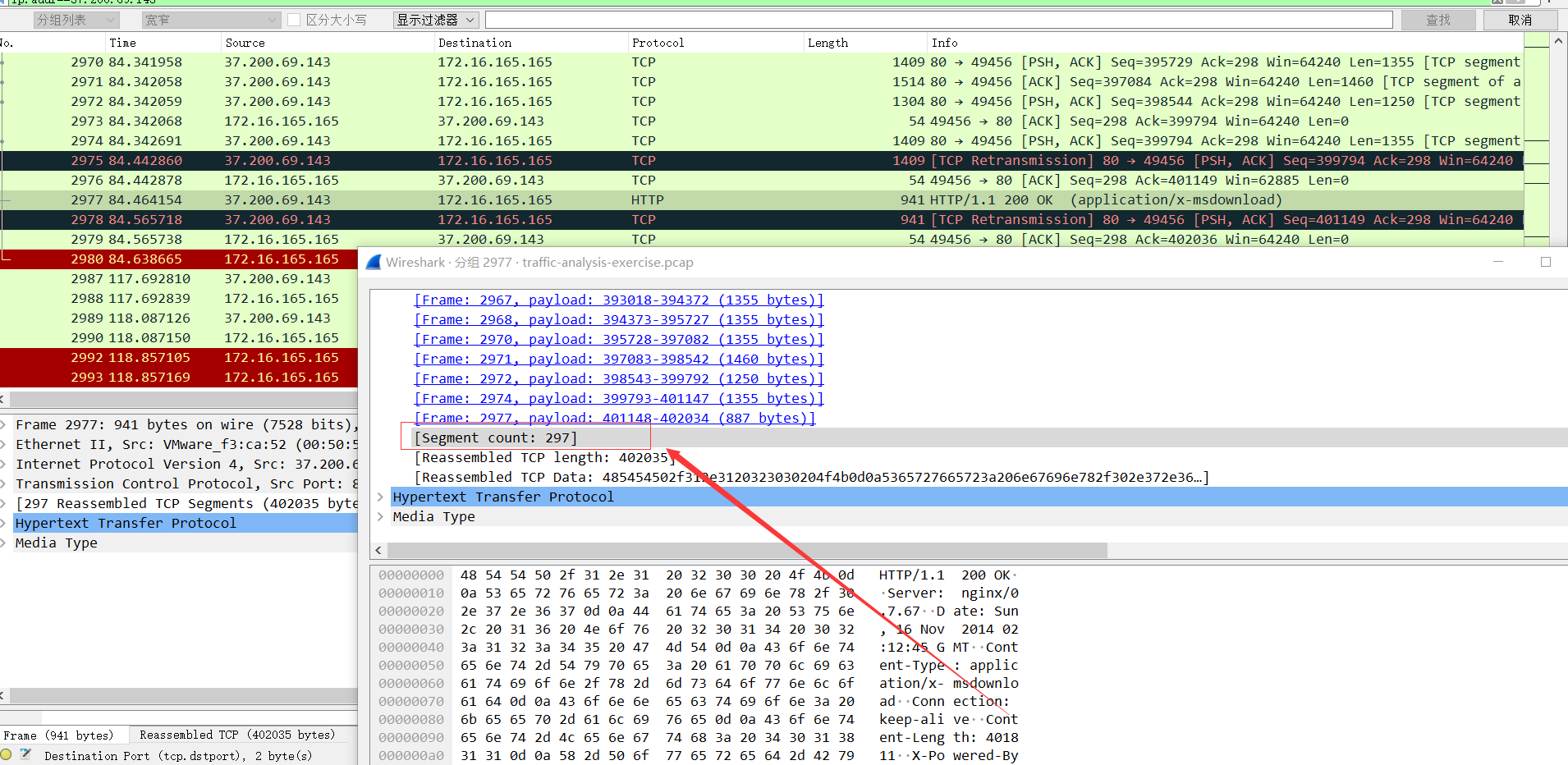Select the Reassembled TCP length line
The height and width of the screenshot is (765, 1568).
[544, 457]
